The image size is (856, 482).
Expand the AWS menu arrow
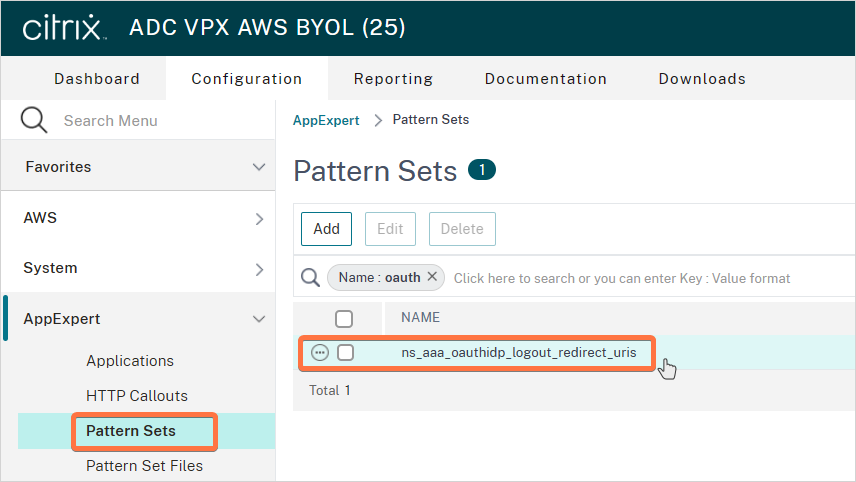pos(259,219)
